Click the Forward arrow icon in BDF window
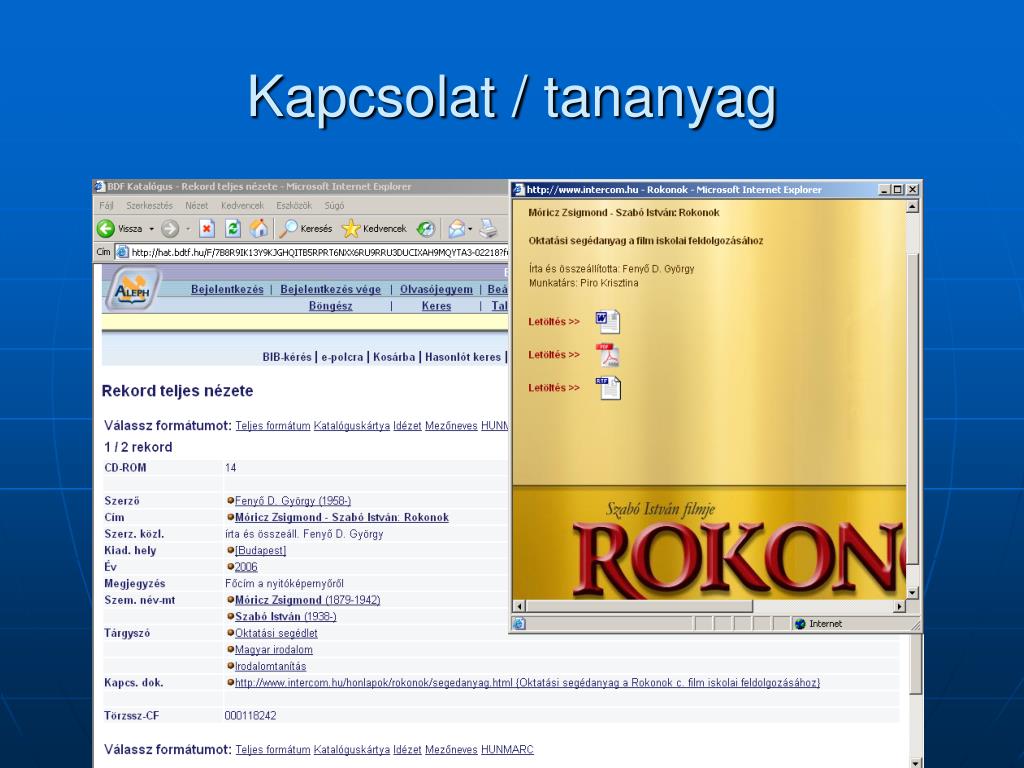1024x768 pixels. click(170, 229)
